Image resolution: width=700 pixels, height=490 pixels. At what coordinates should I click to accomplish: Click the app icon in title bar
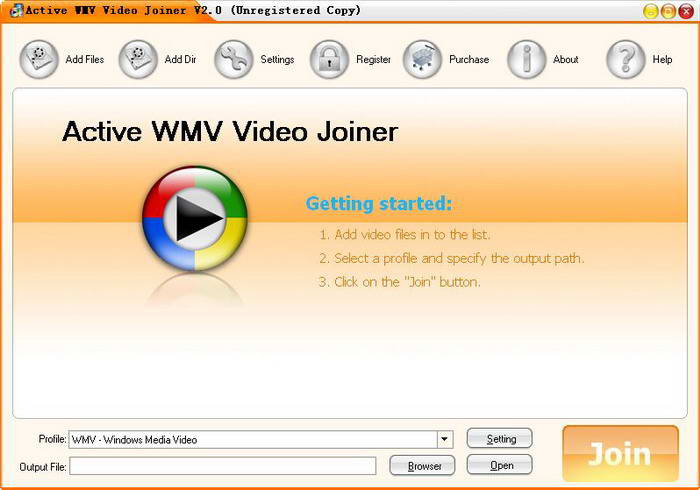point(16,10)
